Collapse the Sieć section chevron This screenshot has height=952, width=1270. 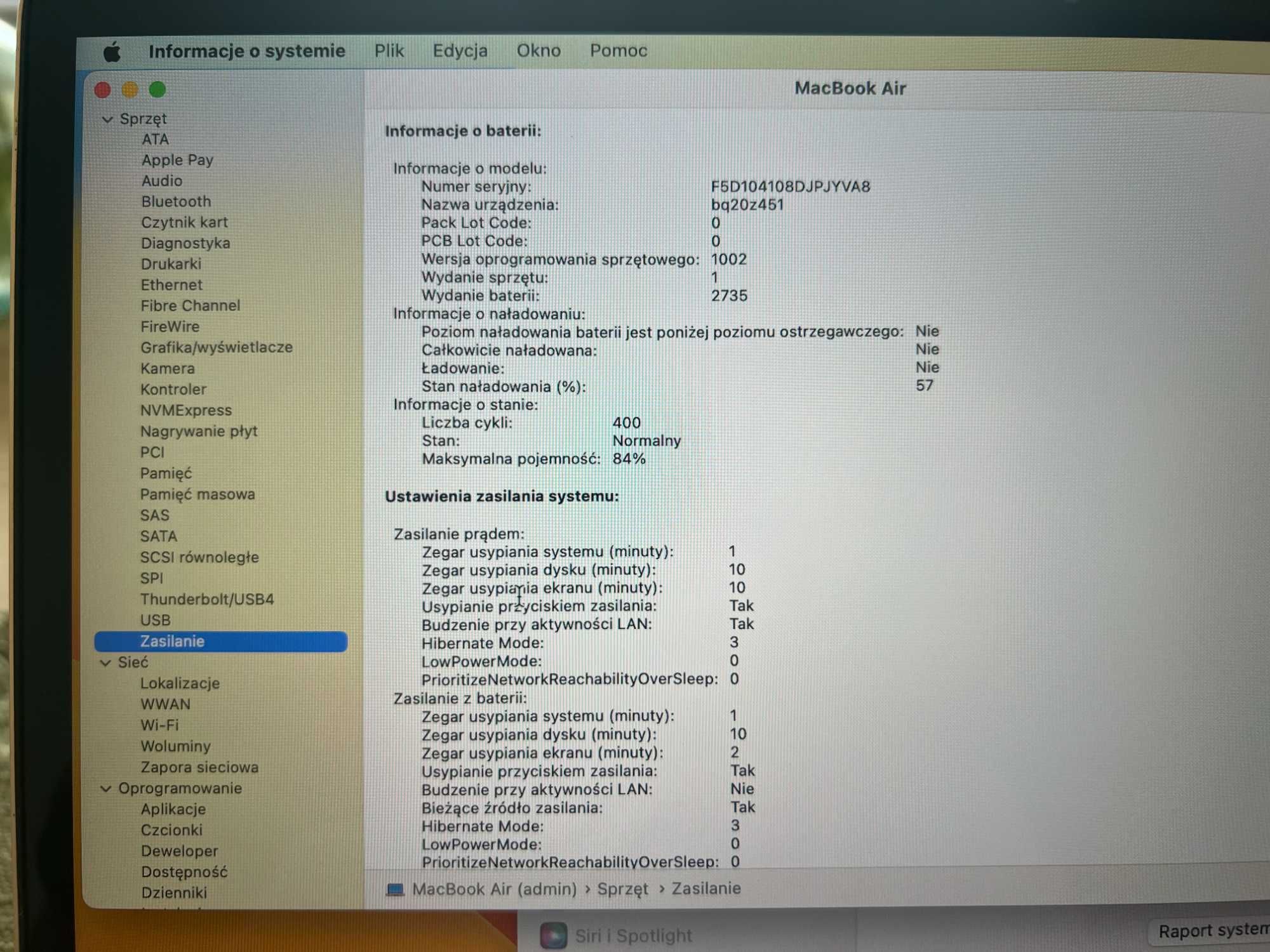point(105,663)
